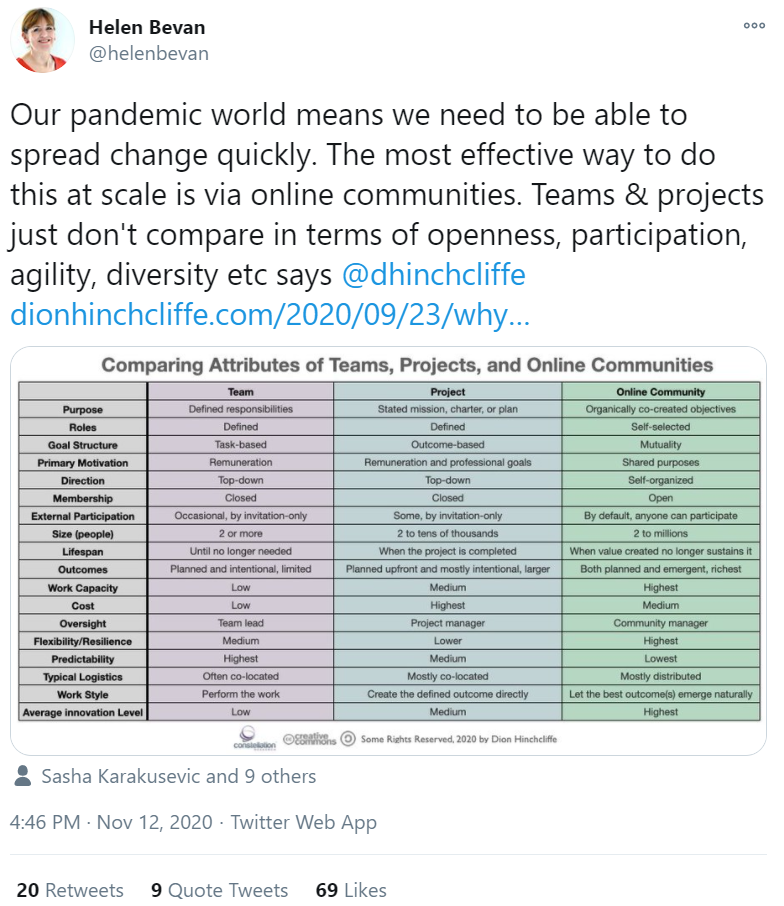Click the Online Community column header
The height and width of the screenshot is (906, 784).
click(660, 392)
